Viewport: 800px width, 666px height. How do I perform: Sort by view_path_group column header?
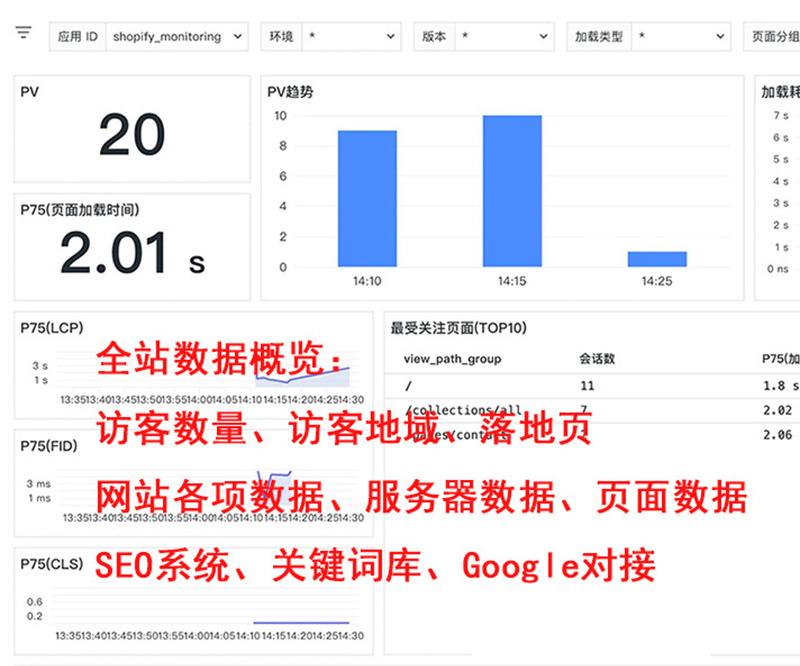coord(453,359)
